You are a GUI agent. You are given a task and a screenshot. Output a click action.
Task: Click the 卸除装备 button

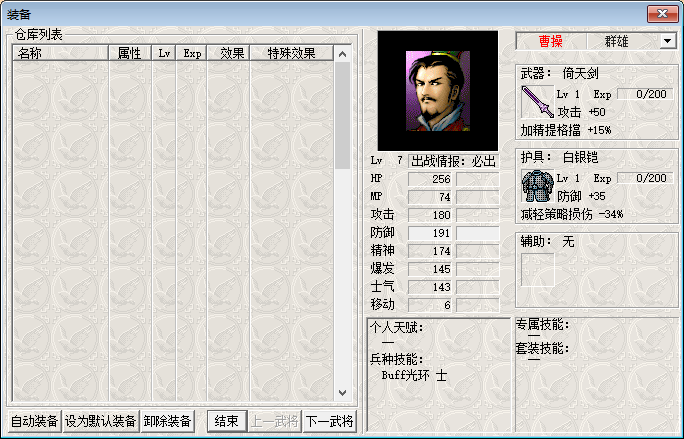pos(168,421)
